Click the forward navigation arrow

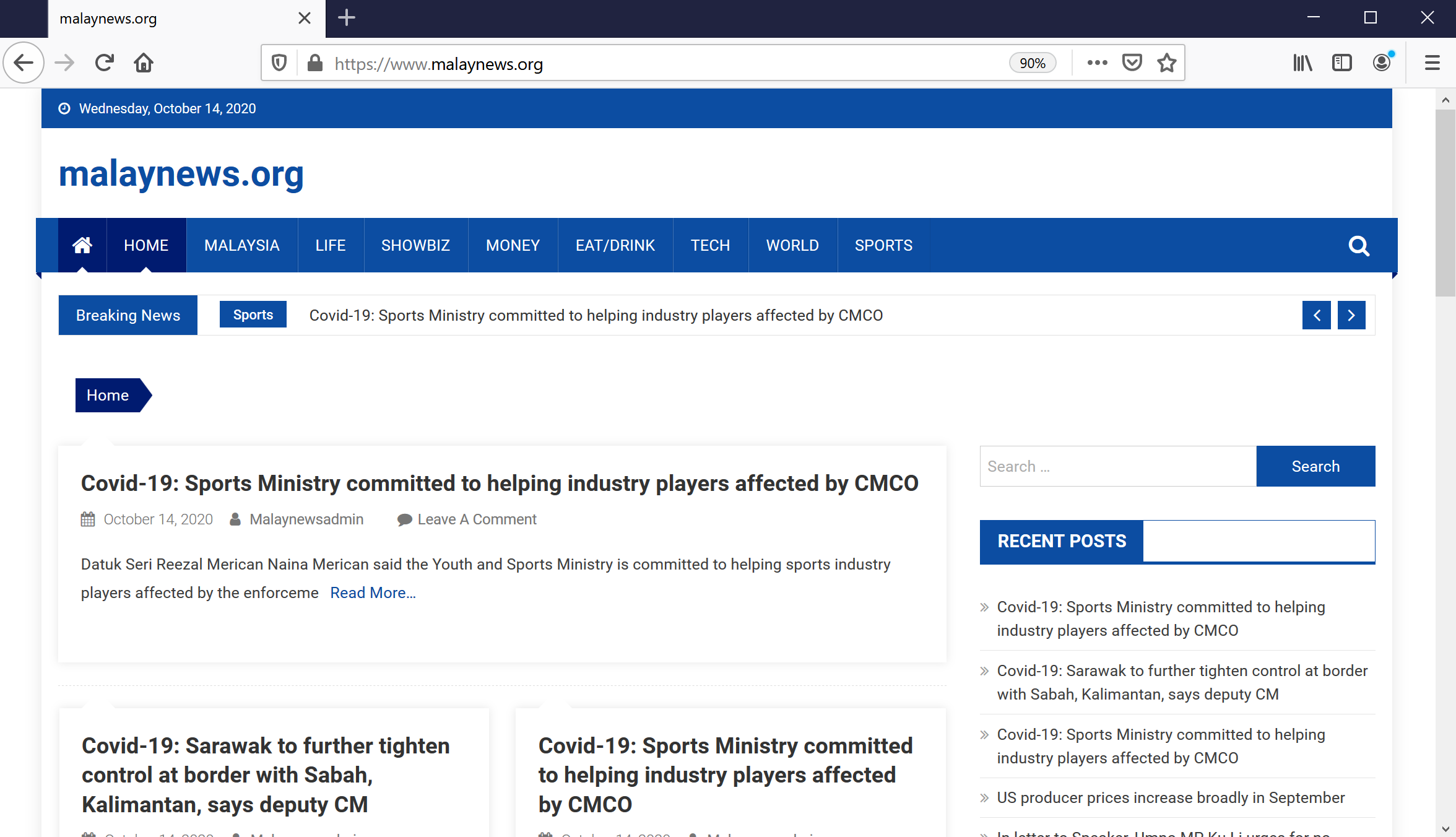(x=64, y=63)
